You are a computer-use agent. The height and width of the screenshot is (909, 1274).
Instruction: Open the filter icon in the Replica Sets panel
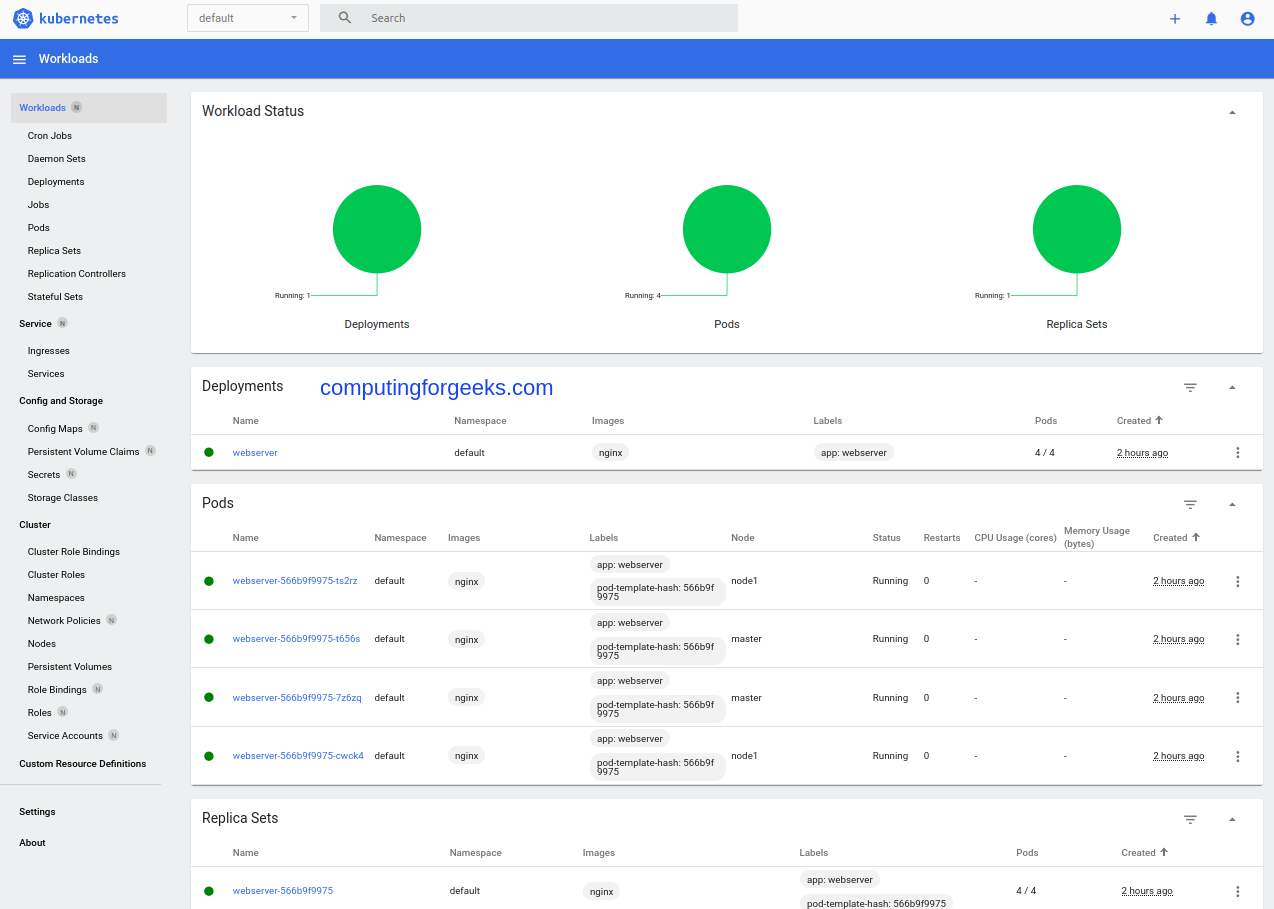1189,819
